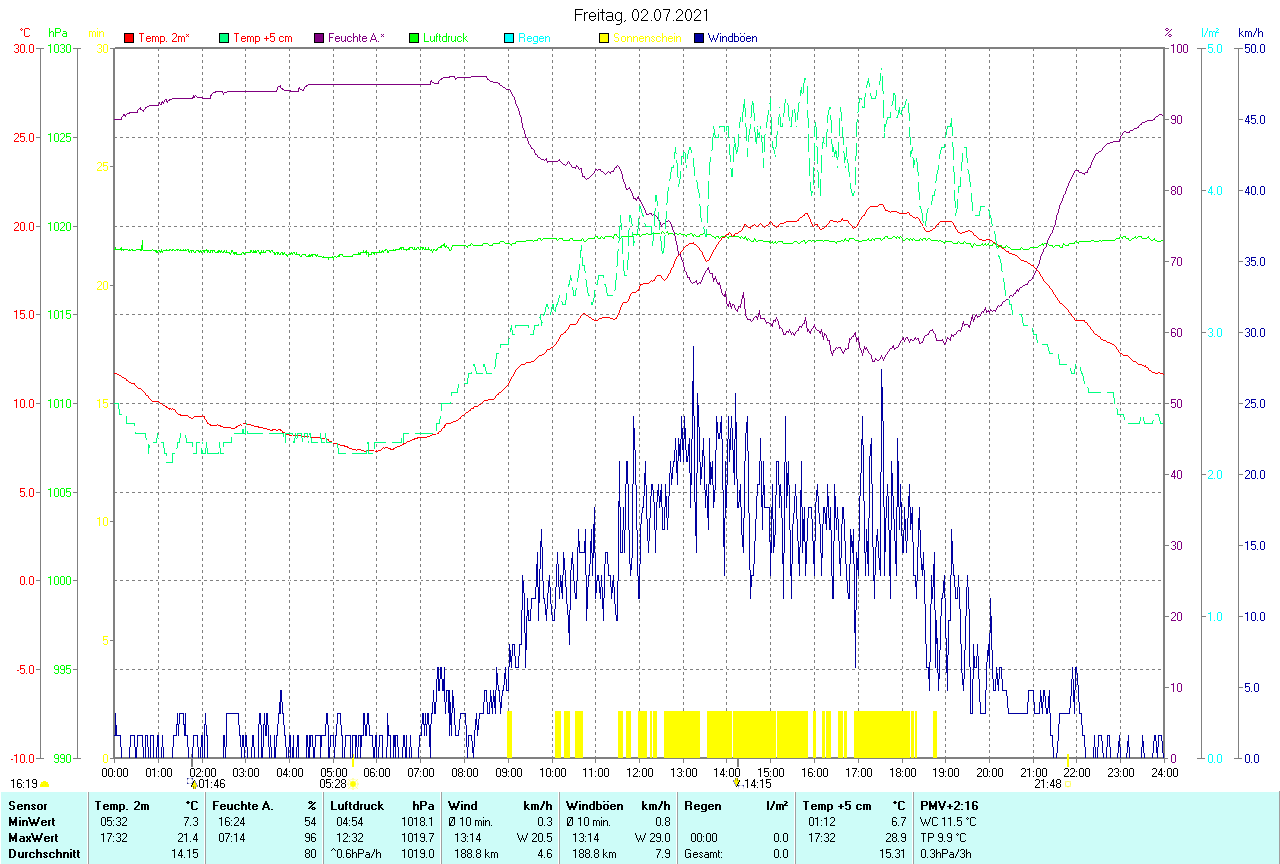Click the dark blue Windböen legend swatch

click(x=699, y=38)
